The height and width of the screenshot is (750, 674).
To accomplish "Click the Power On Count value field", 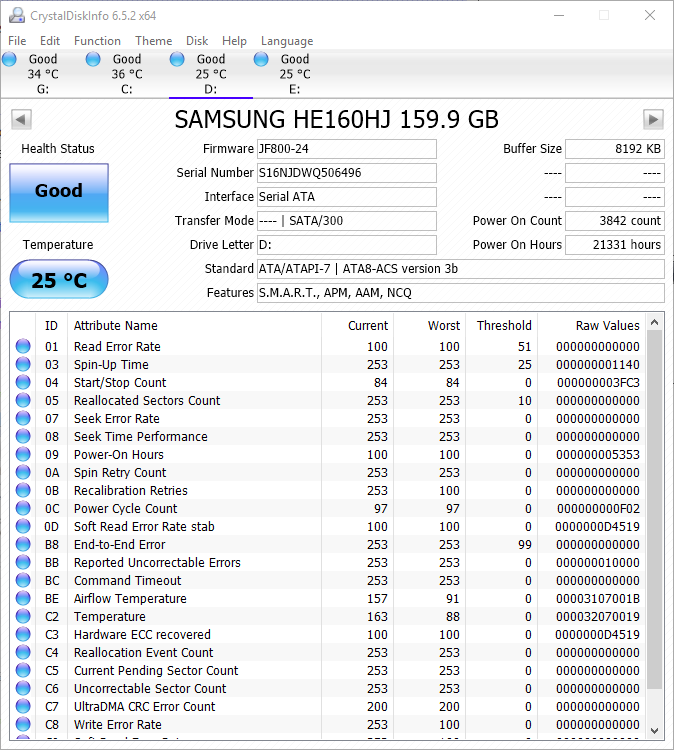I will [615, 221].
